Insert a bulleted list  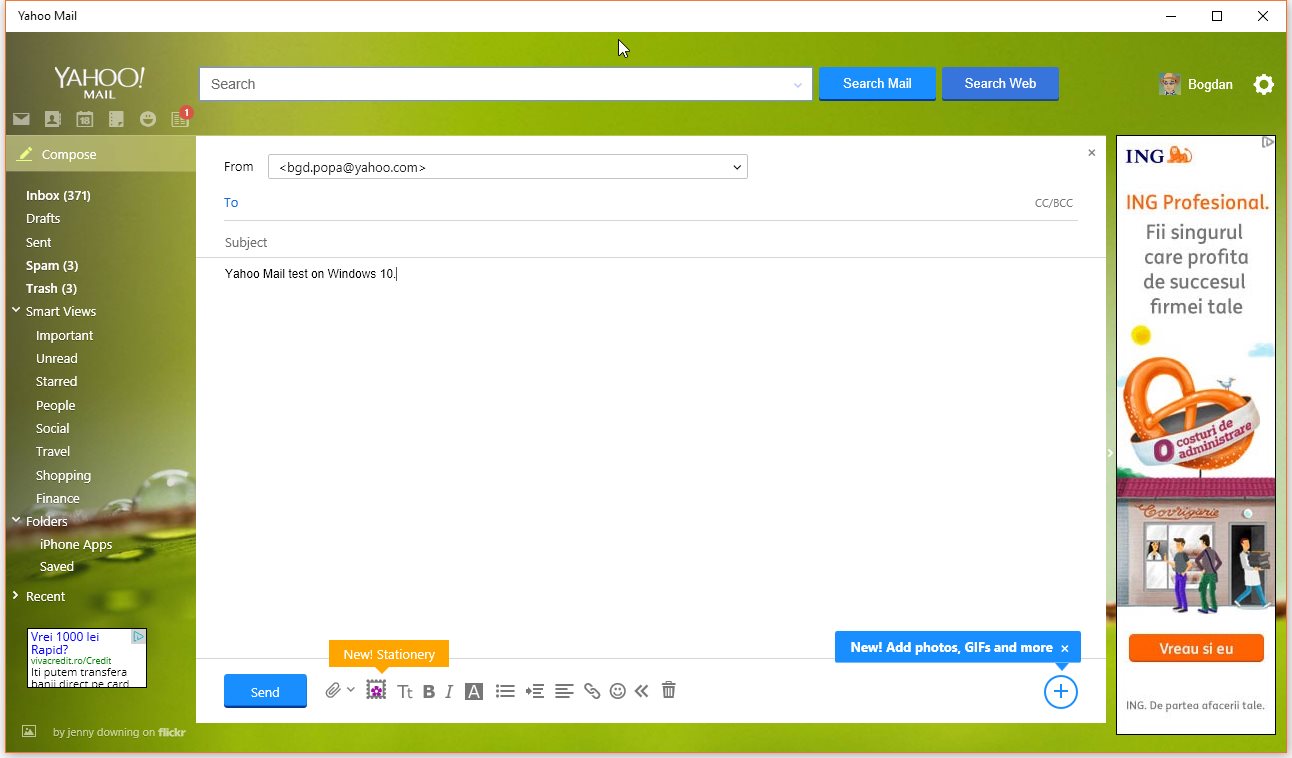(x=505, y=691)
